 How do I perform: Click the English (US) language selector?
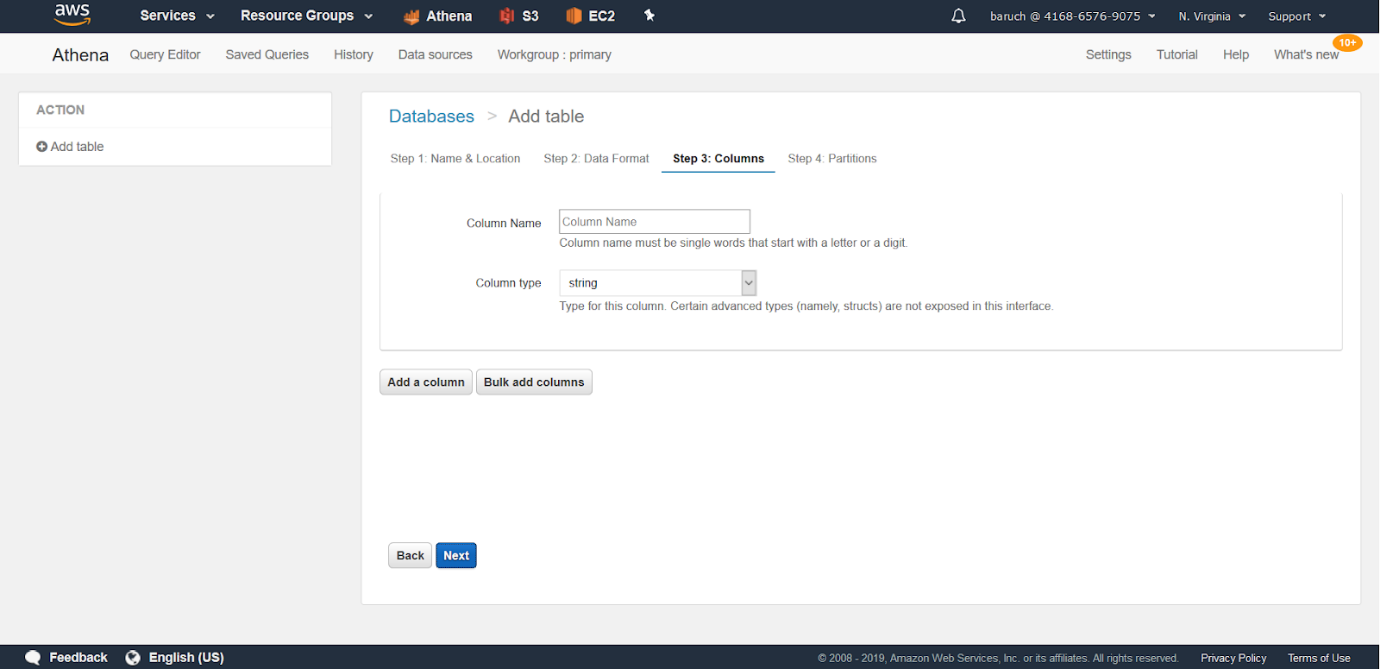click(x=186, y=657)
